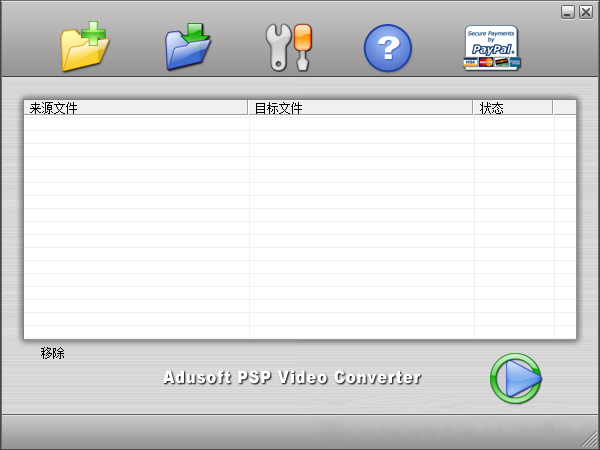The height and width of the screenshot is (450, 600).
Task: Minimize the converter window
Action: pyautogui.click(x=568, y=12)
